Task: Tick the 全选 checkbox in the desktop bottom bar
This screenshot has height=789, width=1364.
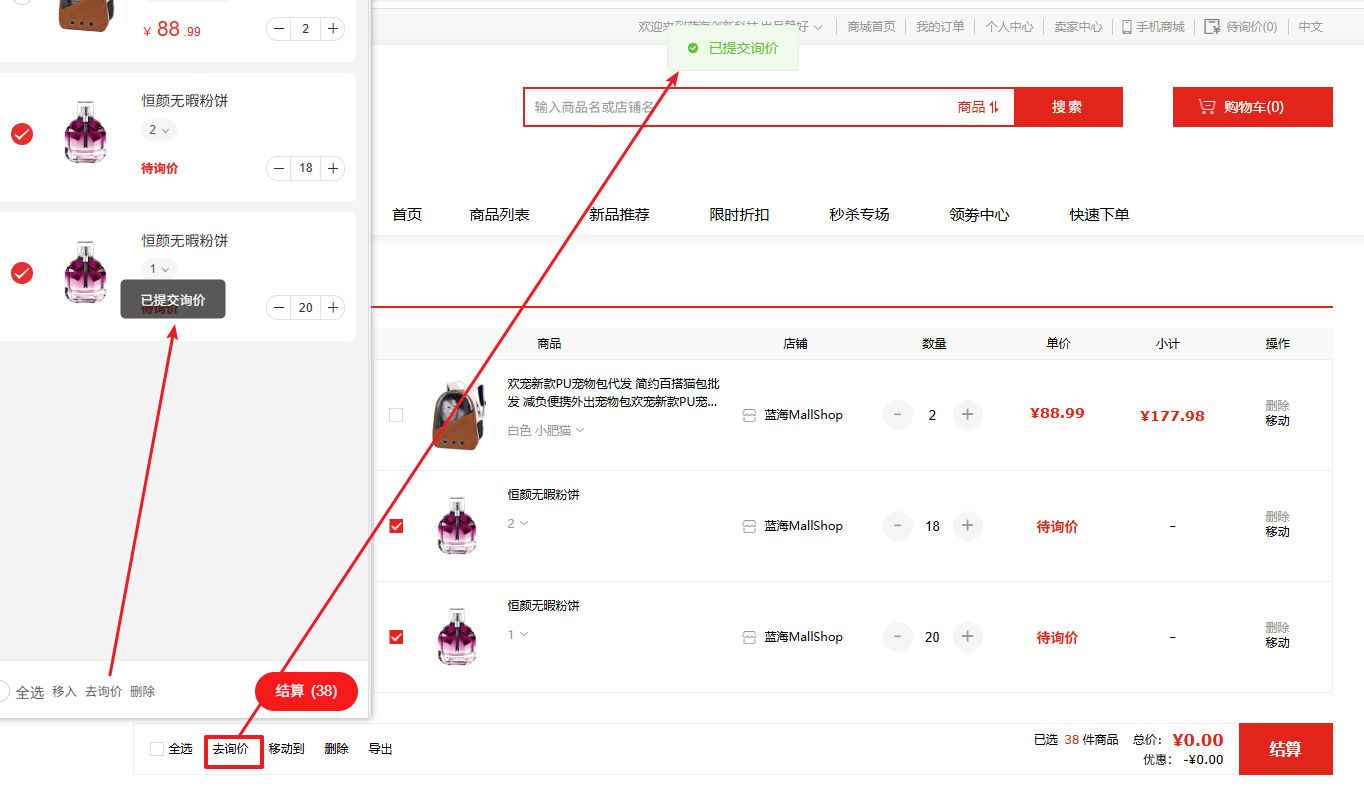Action: coord(156,749)
